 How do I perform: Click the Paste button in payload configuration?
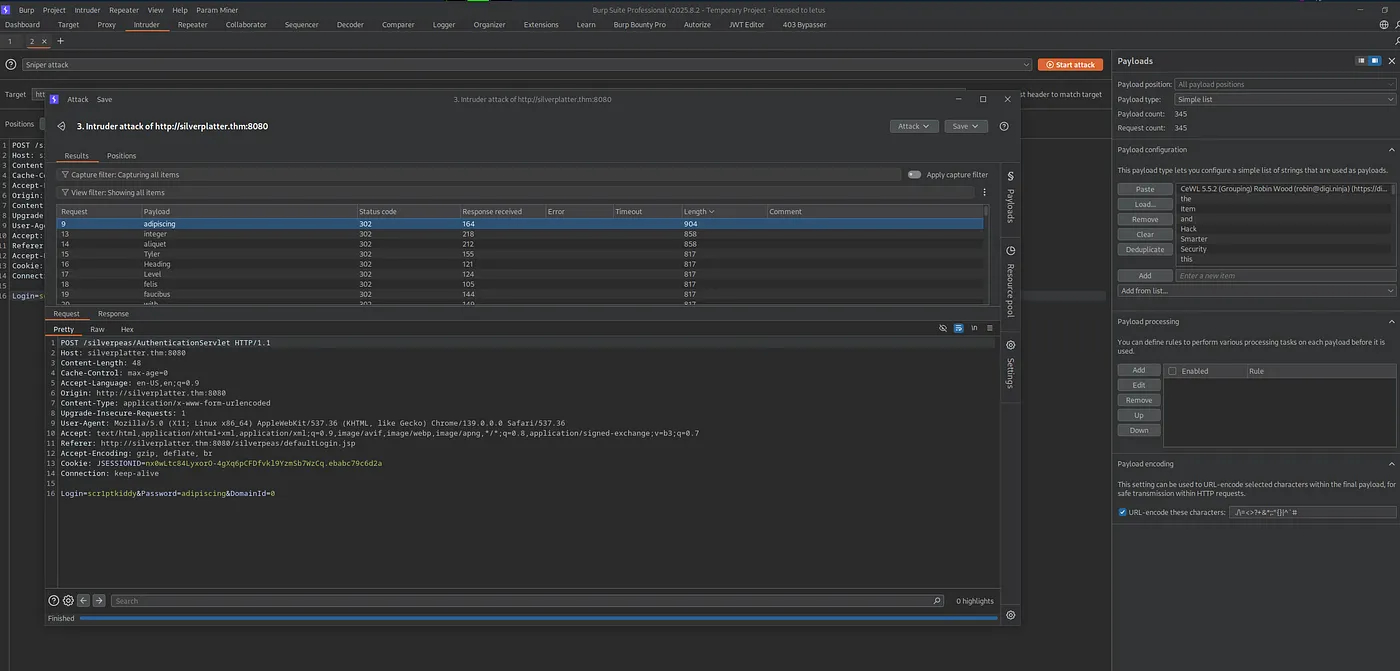pos(1145,189)
